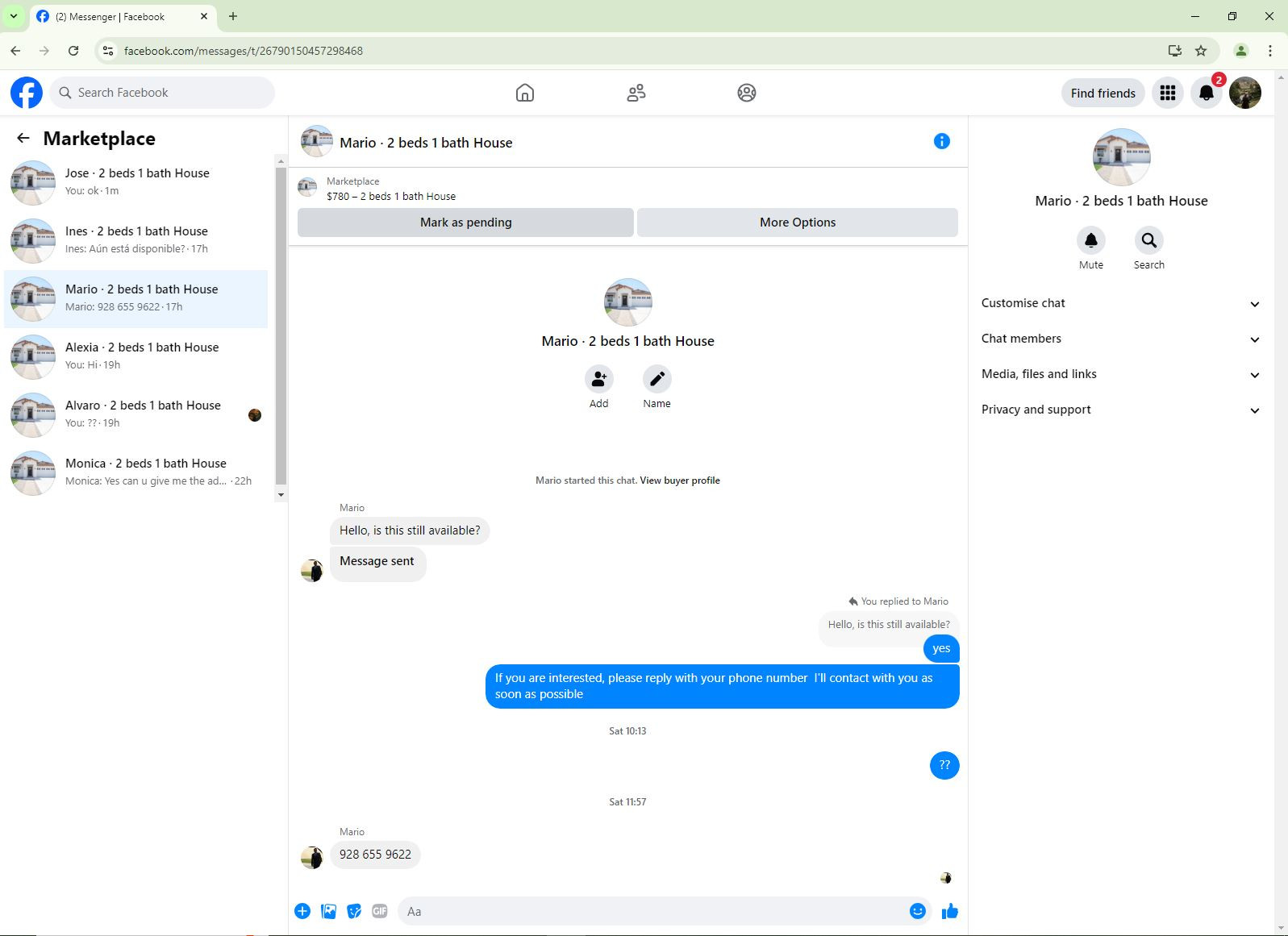Go back in browser history
This screenshot has width=1288, height=936.
tap(15, 51)
